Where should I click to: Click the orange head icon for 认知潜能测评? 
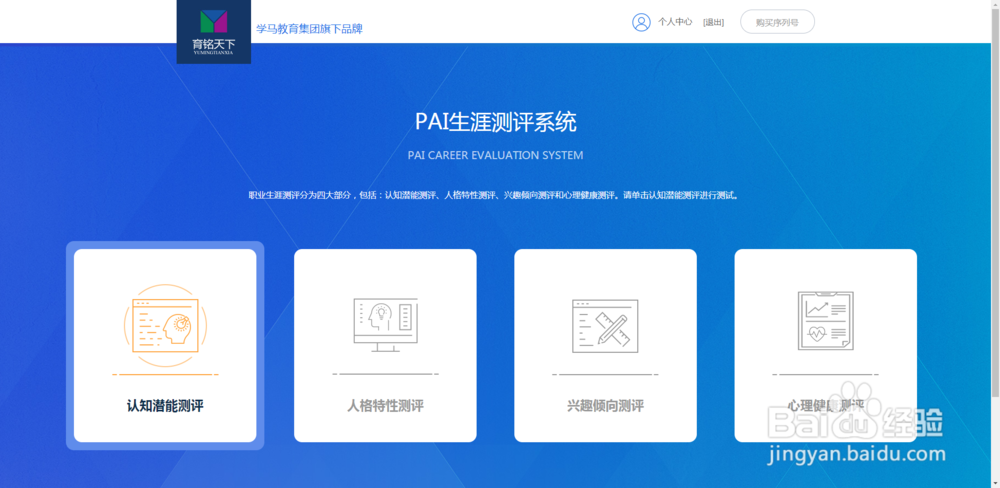tap(165, 325)
